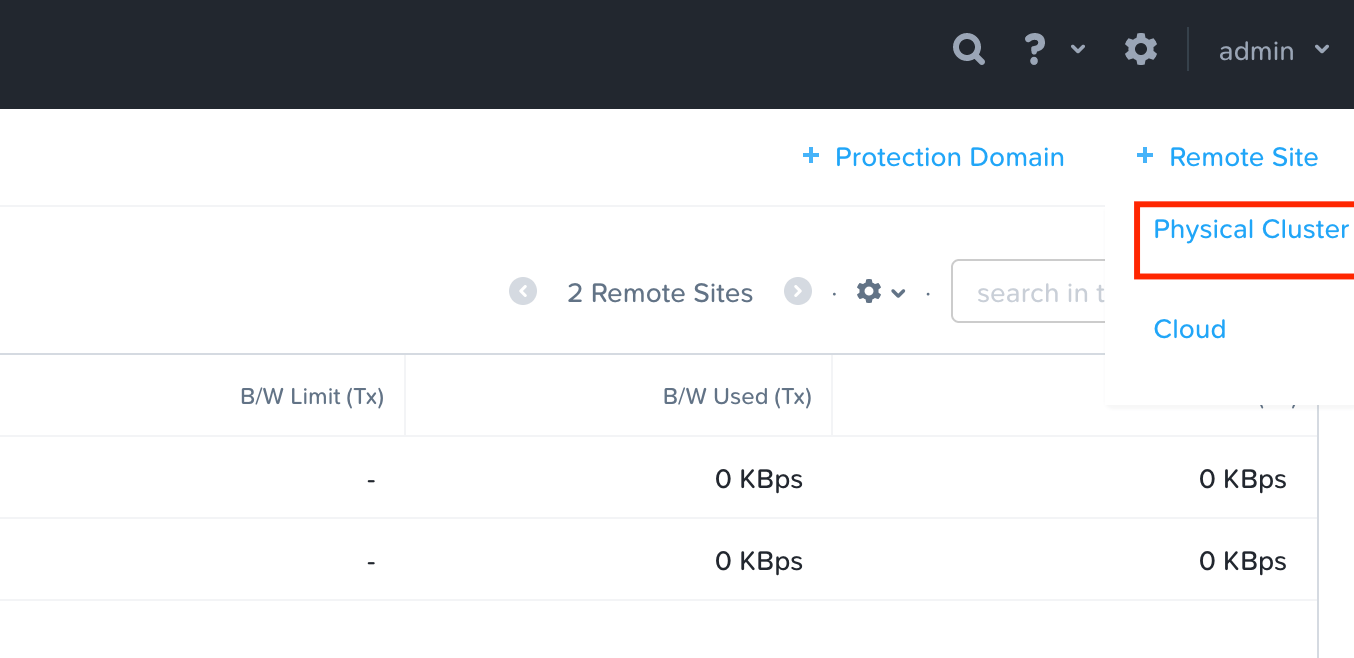Click the Remote Site link text
The height and width of the screenshot is (658, 1354).
(x=1243, y=157)
